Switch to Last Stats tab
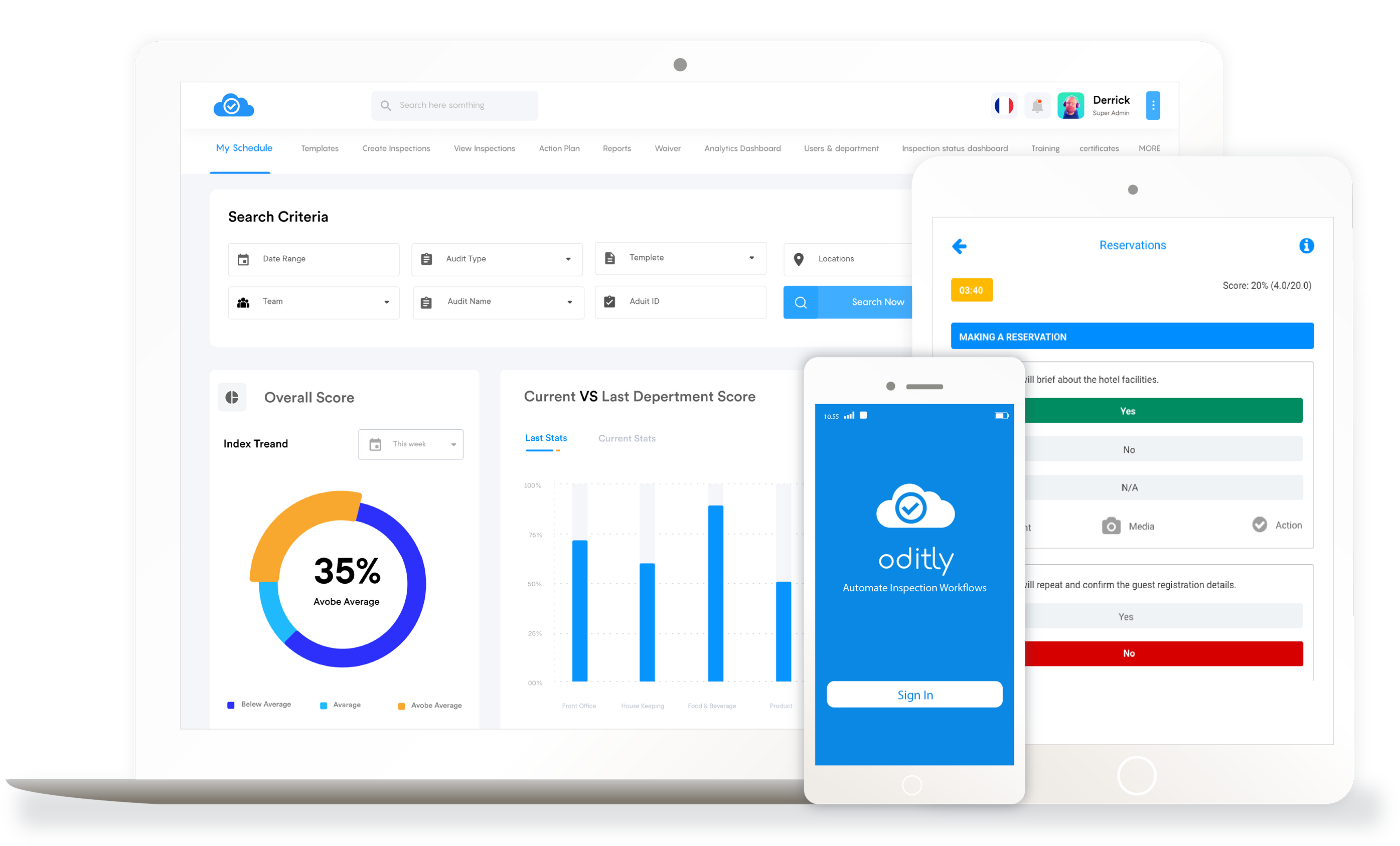Viewport: 1400px width, 846px height. click(545, 437)
